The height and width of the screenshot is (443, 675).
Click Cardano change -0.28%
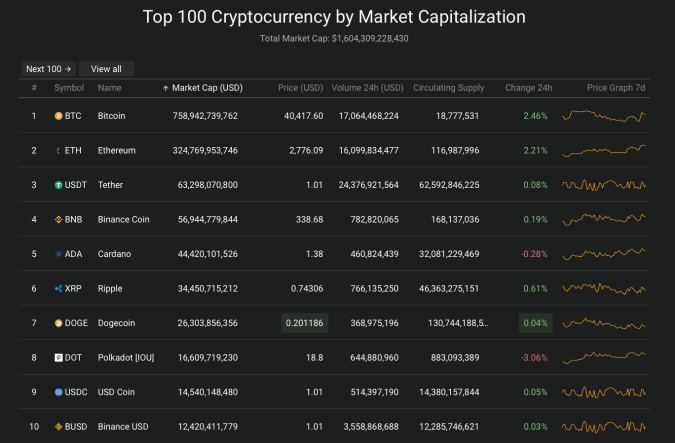tap(534, 254)
